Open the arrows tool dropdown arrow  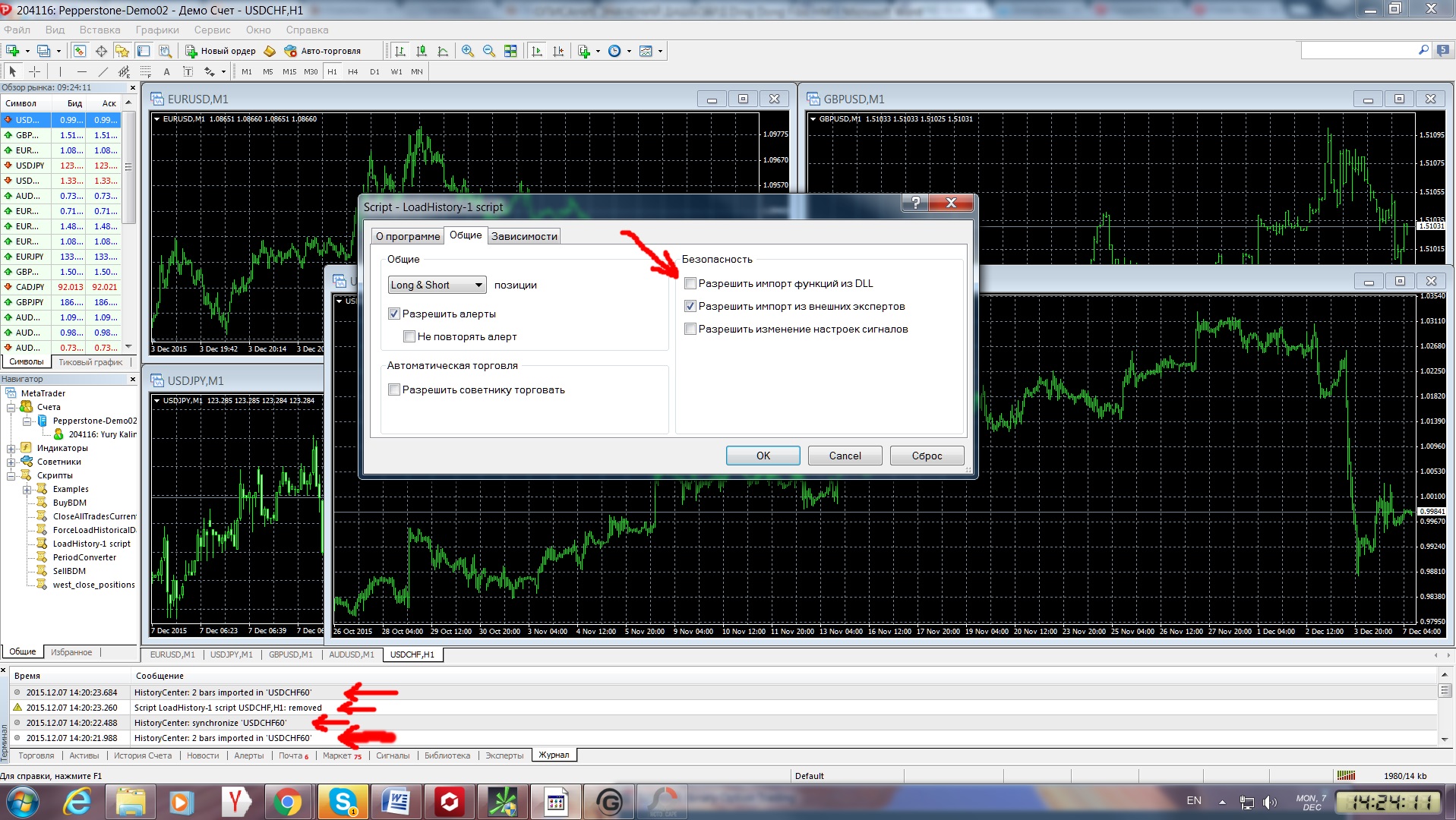point(223,71)
